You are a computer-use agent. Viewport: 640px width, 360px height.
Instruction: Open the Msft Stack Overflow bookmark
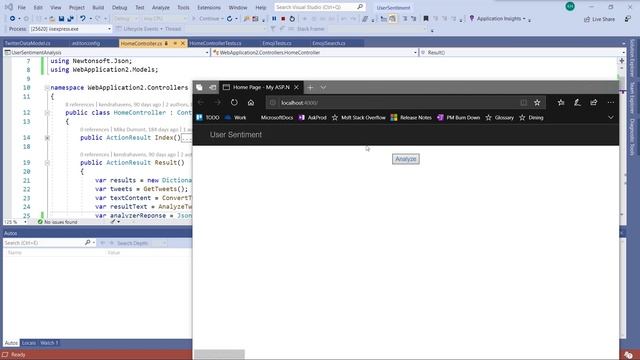click(x=359, y=118)
